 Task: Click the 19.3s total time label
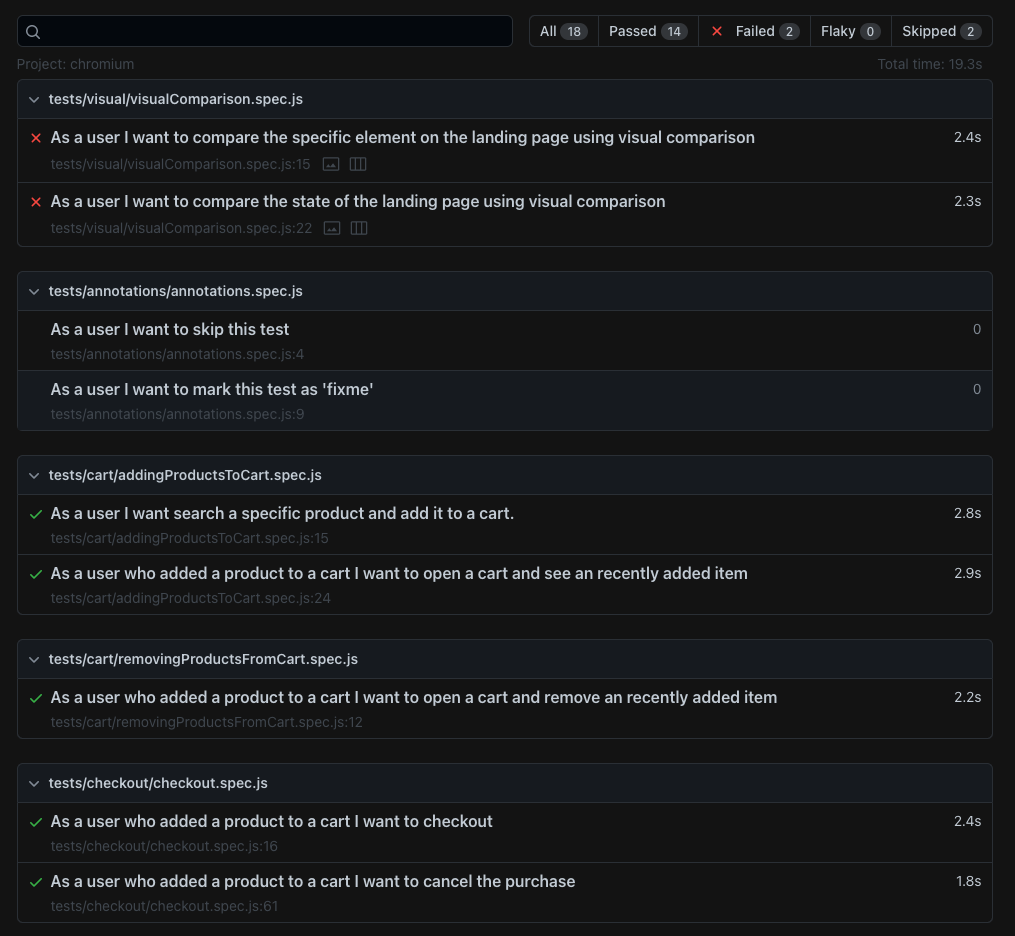click(x=930, y=63)
